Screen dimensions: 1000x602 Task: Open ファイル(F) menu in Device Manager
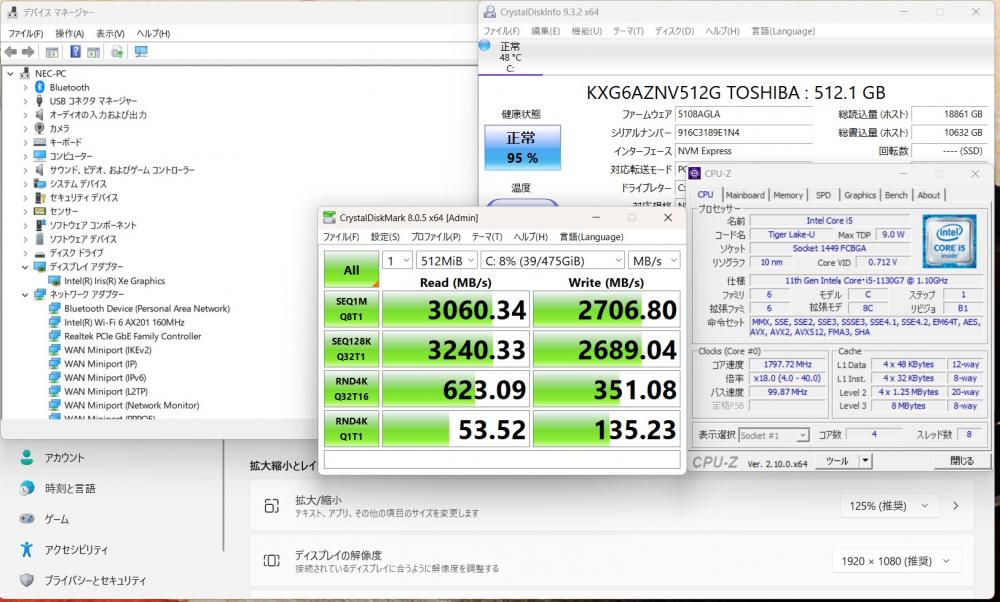26,34
